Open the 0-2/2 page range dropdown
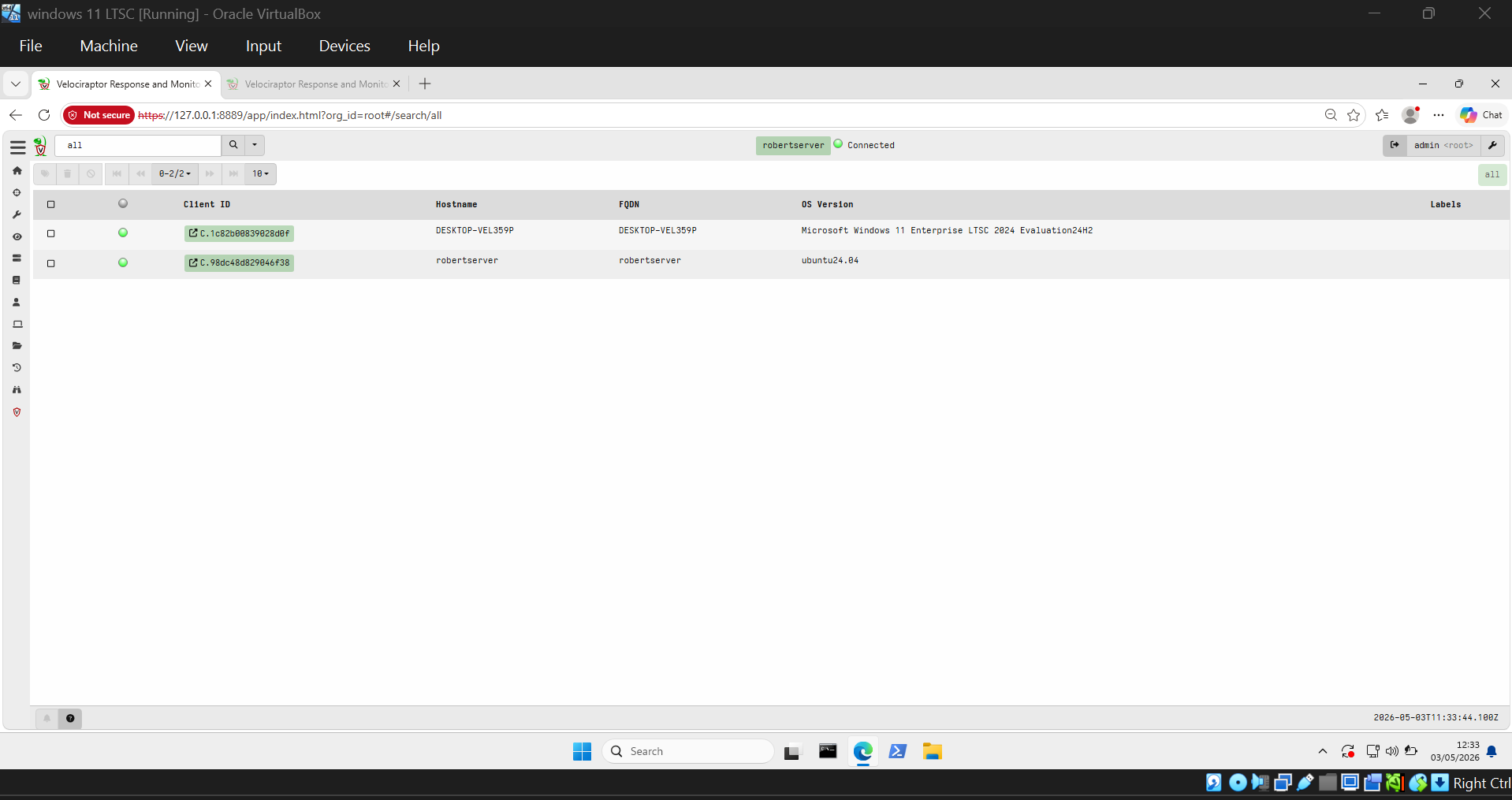Image resolution: width=1512 pixels, height=800 pixels. (x=175, y=173)
